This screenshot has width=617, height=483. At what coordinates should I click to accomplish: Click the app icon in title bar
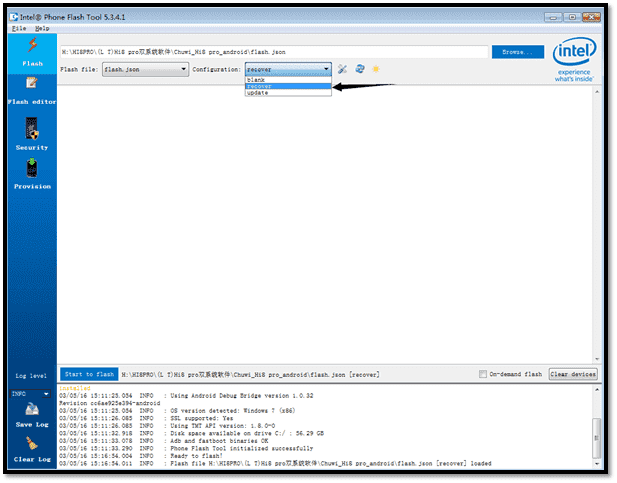pos(14,17)
